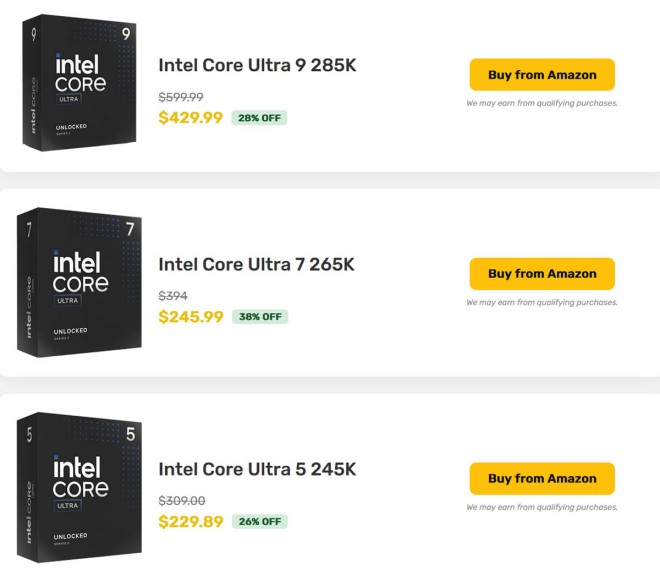The width and height of the screenshot is (660, 575).
Task: Buy the Ultra 9 285K from Amazon
Action: 542,75
